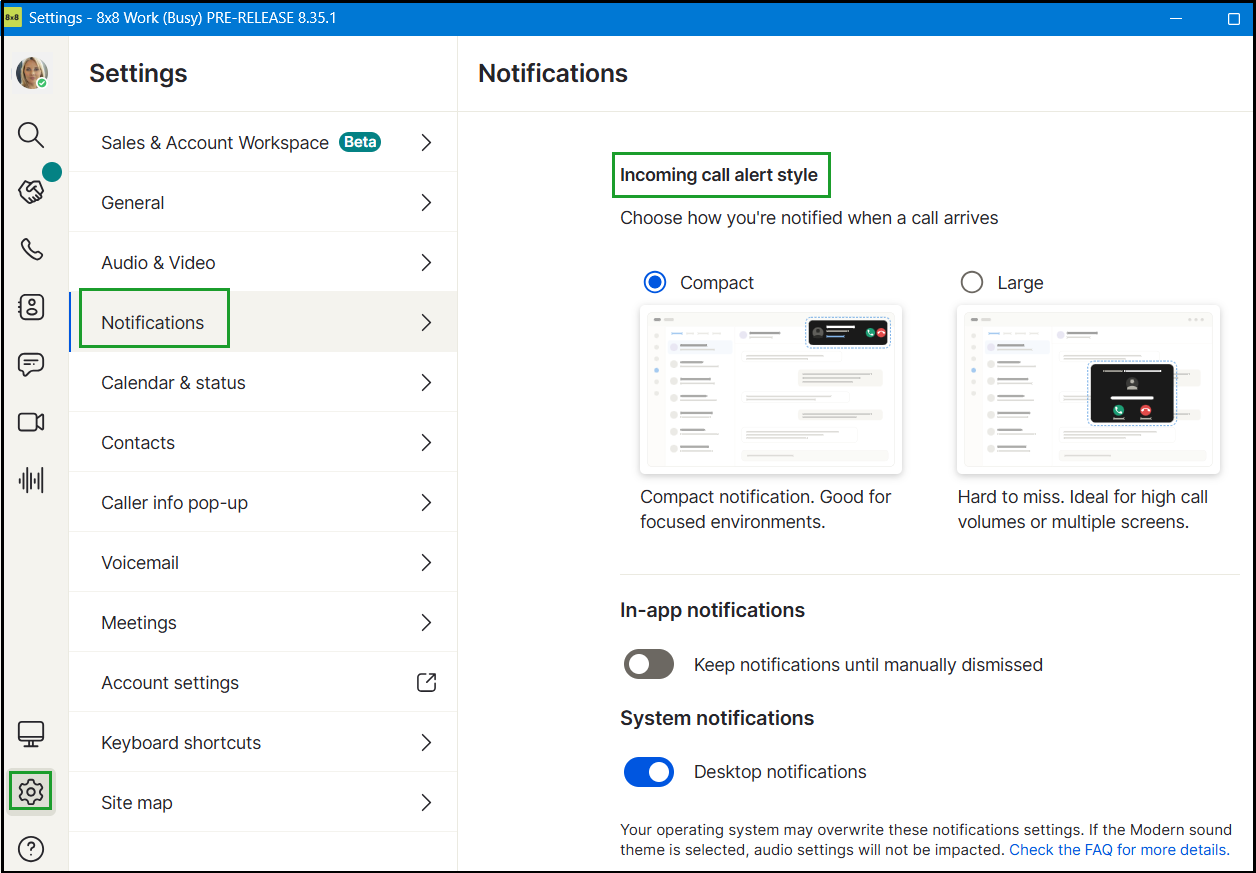Open Calendar & status settings

(263, 382)
